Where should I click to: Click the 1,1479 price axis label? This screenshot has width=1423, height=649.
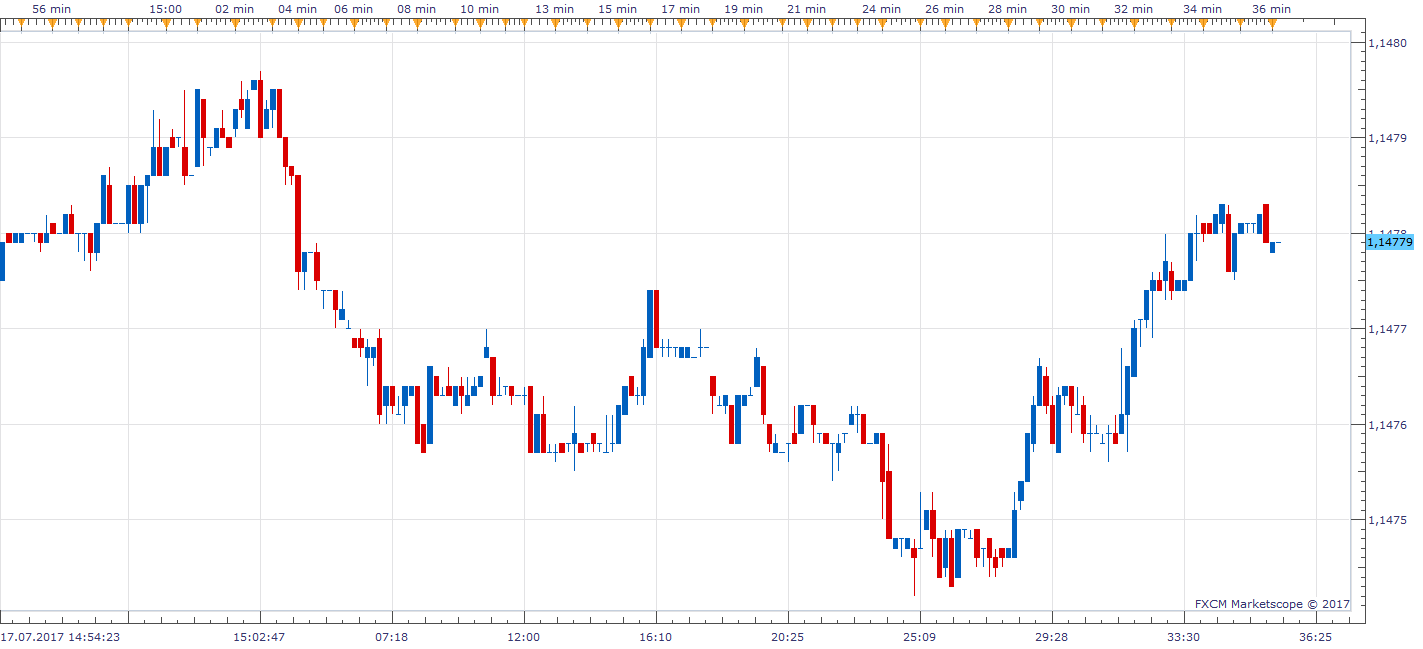[x=1389, y=138]
